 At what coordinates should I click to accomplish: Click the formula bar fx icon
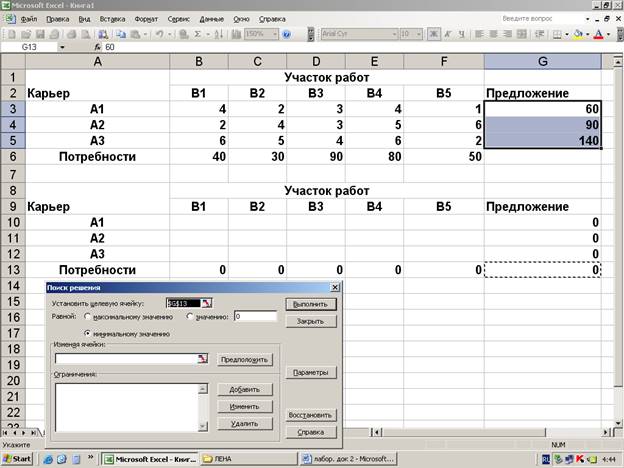click(98, 47)
